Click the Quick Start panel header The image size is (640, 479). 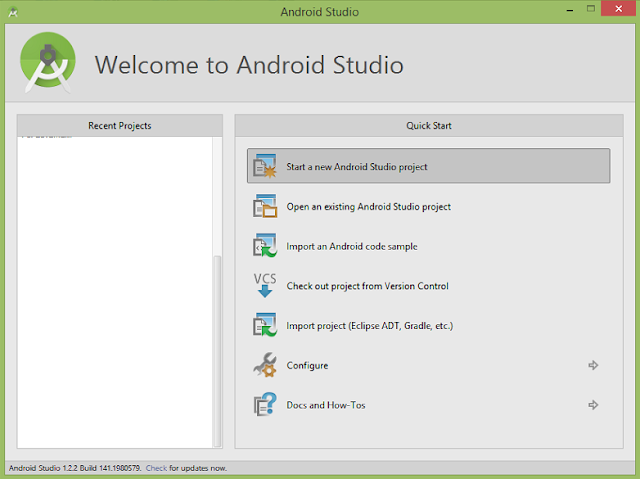point(429,125)
